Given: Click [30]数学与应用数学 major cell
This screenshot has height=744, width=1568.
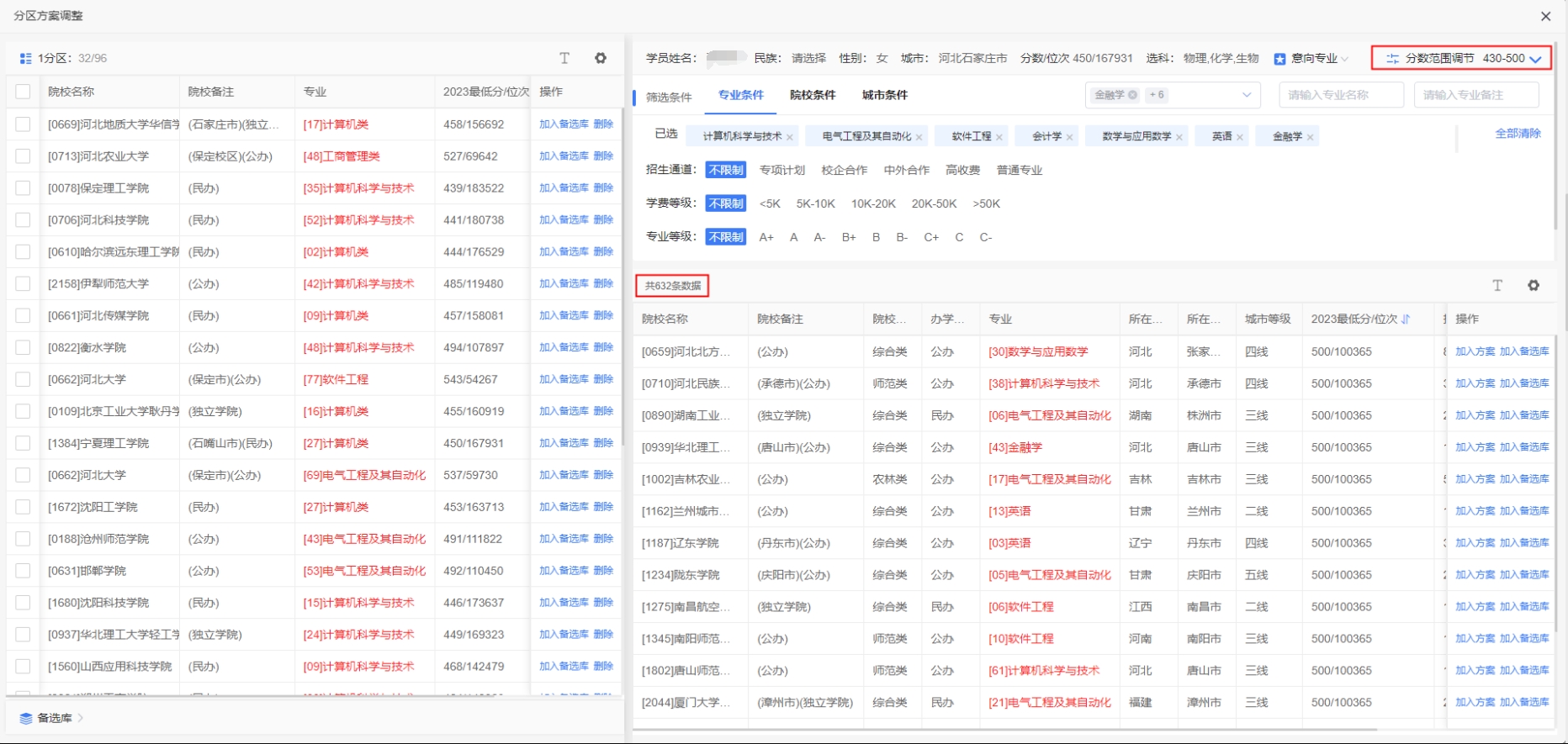Looking at the screenshot, I should tap(1038, 351).
